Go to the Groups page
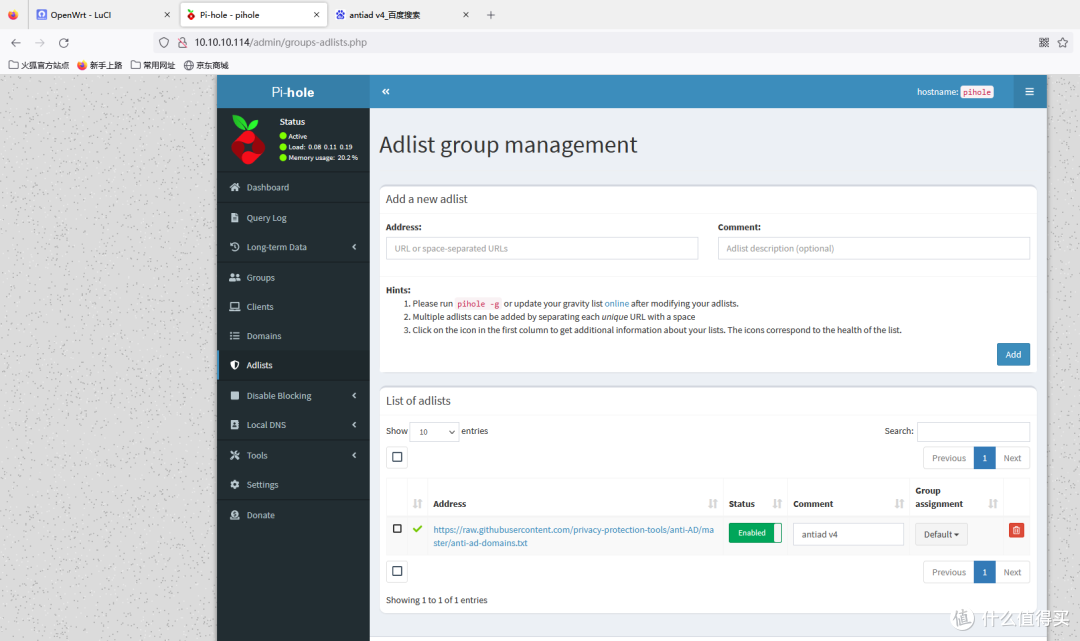 [293, 277]
